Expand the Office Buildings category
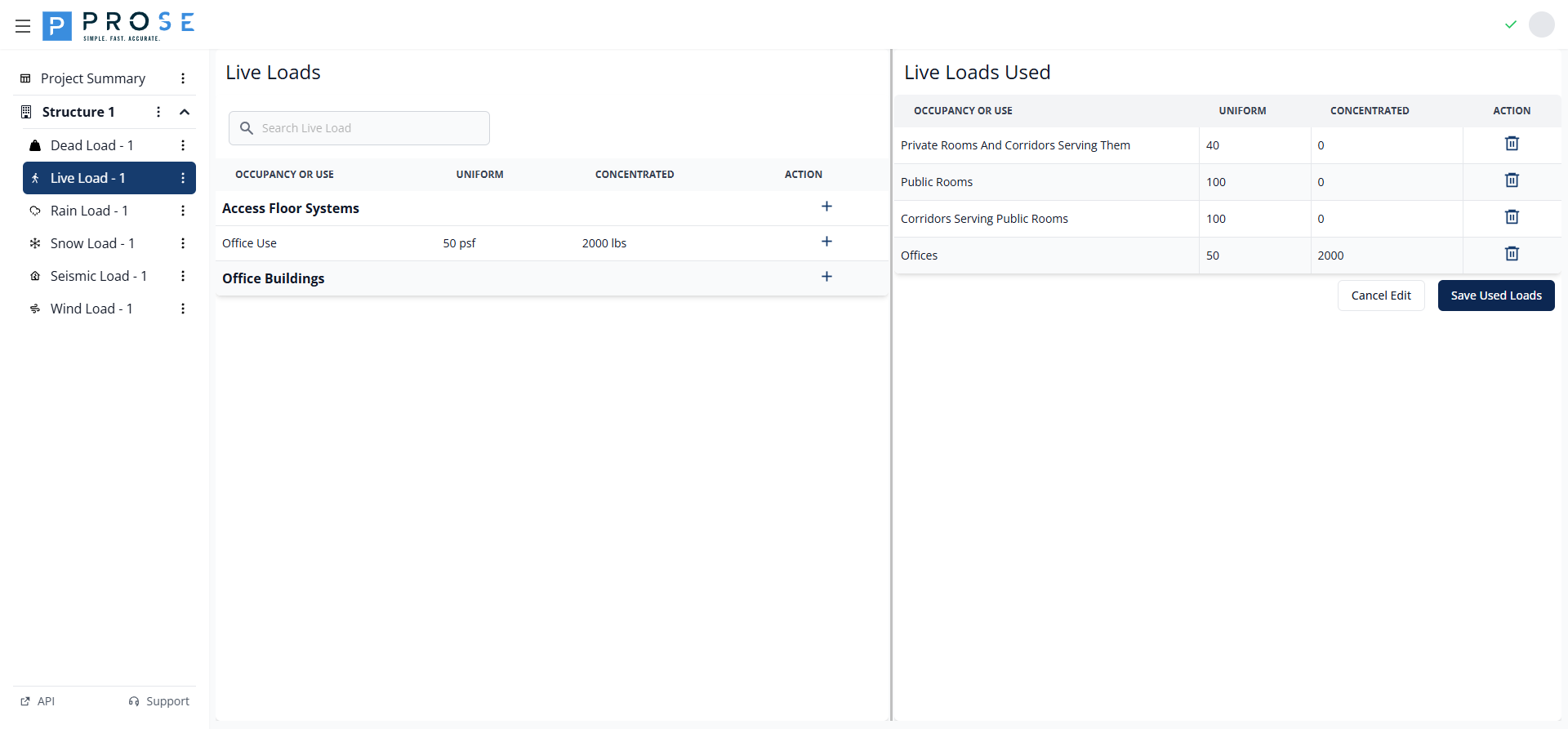Image resolution: width=1568 pixels, height=729 pixels. [826, 277]
